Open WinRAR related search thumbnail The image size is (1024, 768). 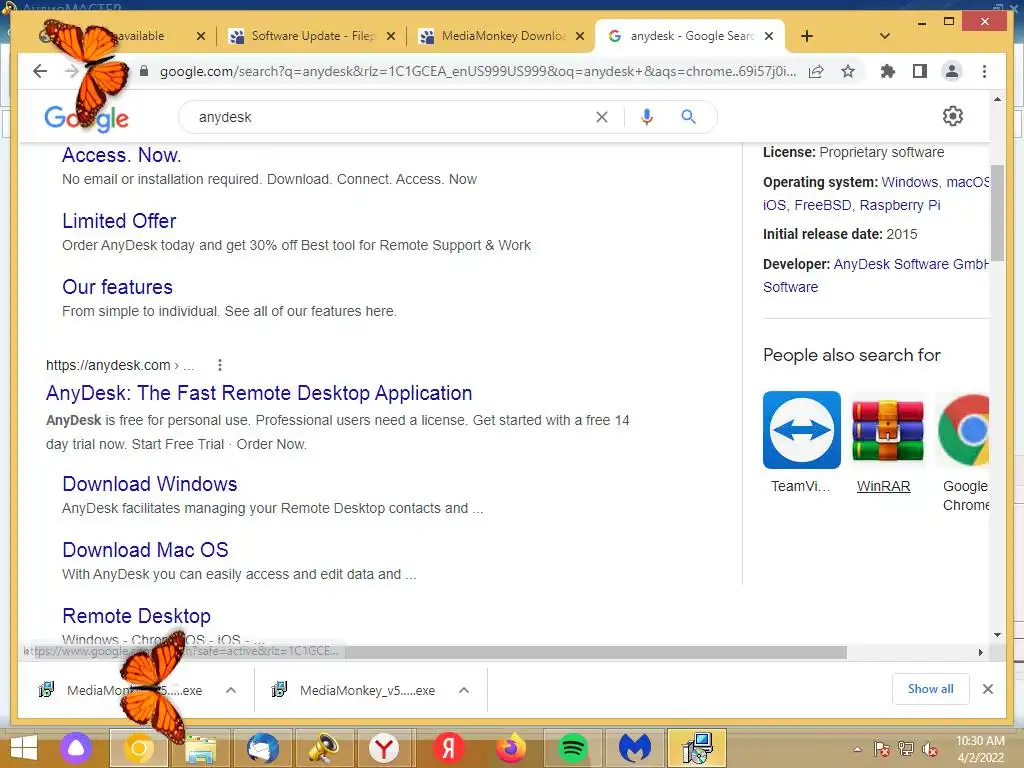pos(888,430)
